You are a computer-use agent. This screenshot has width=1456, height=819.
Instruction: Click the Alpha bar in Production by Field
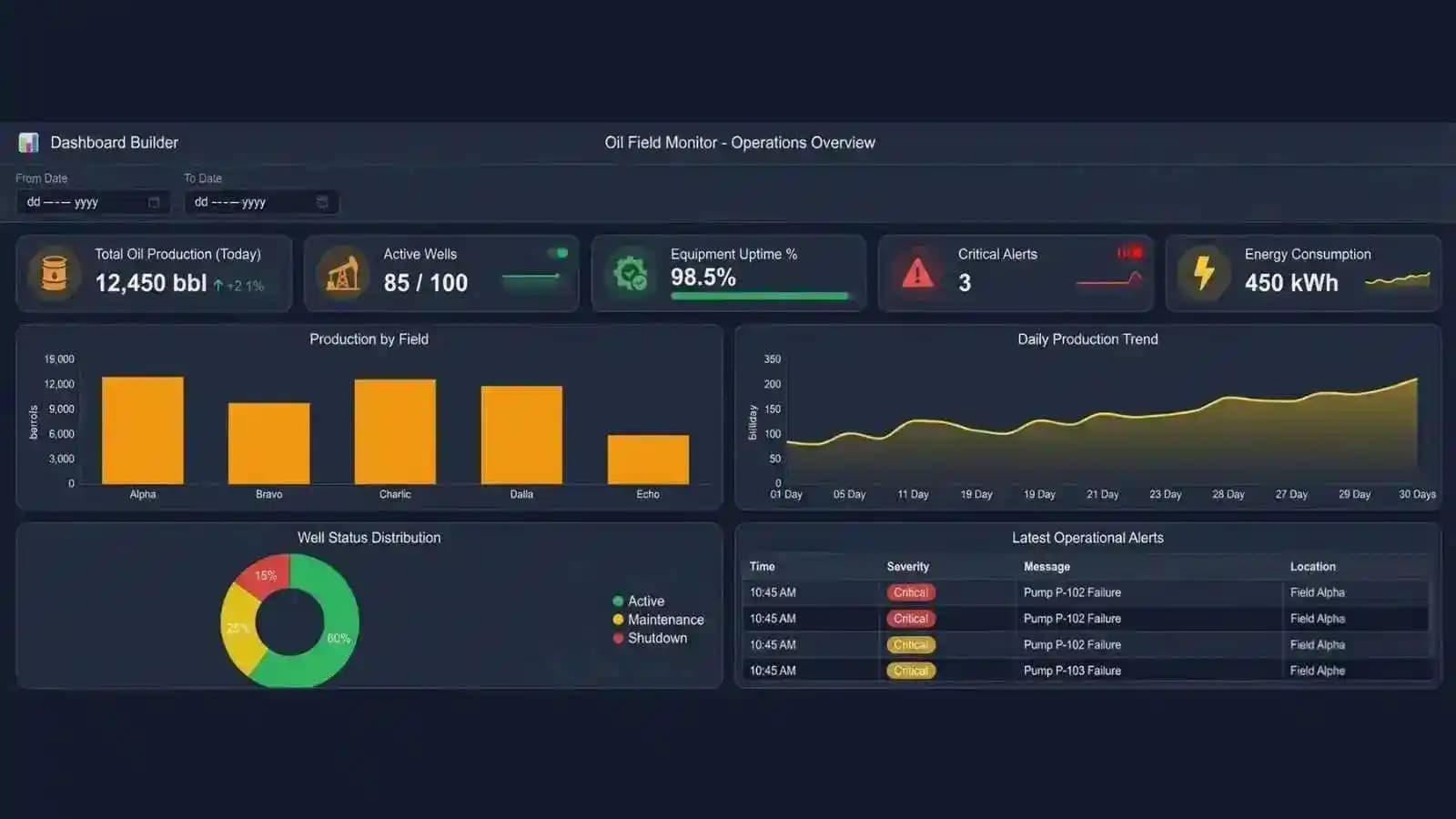tap(143, 430)
